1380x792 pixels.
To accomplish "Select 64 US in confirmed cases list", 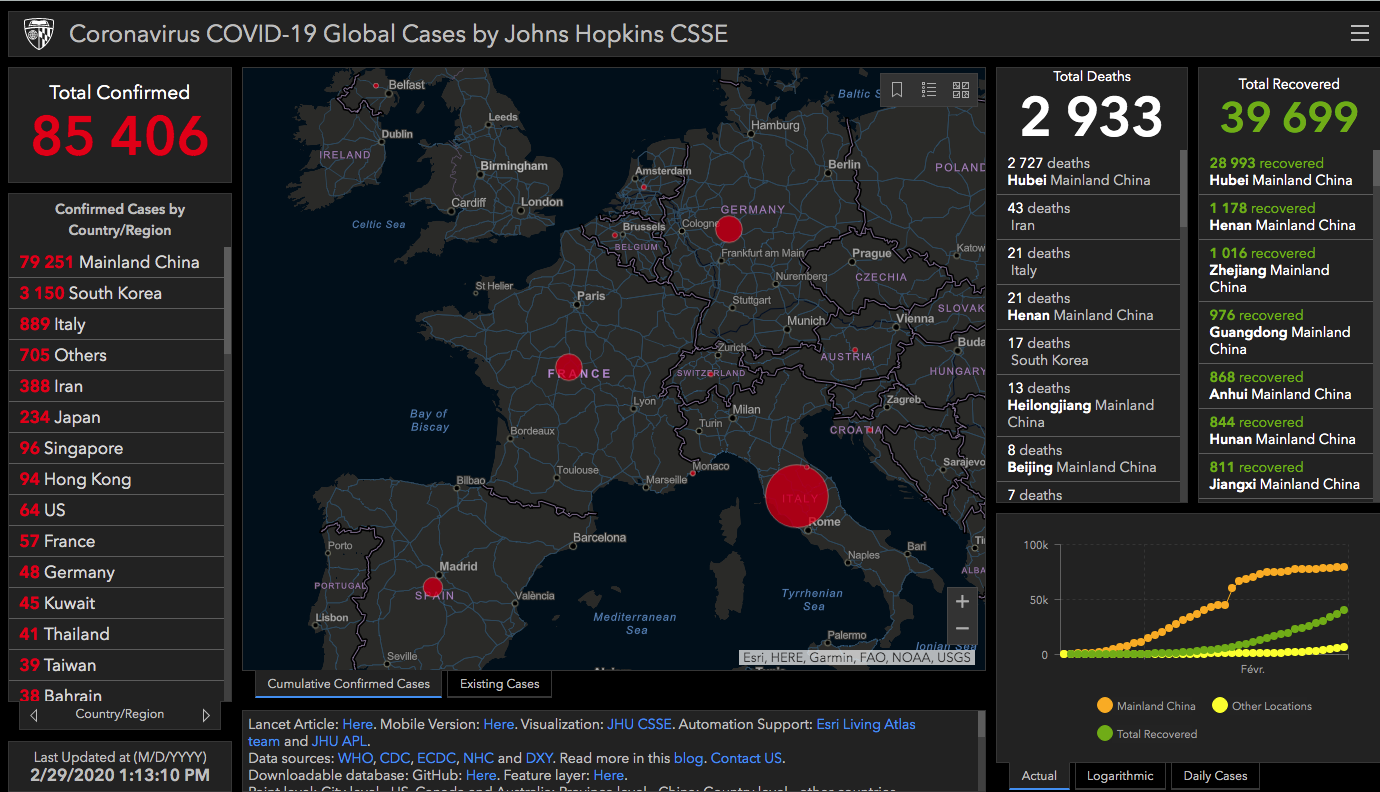I will tap(116, 510).
